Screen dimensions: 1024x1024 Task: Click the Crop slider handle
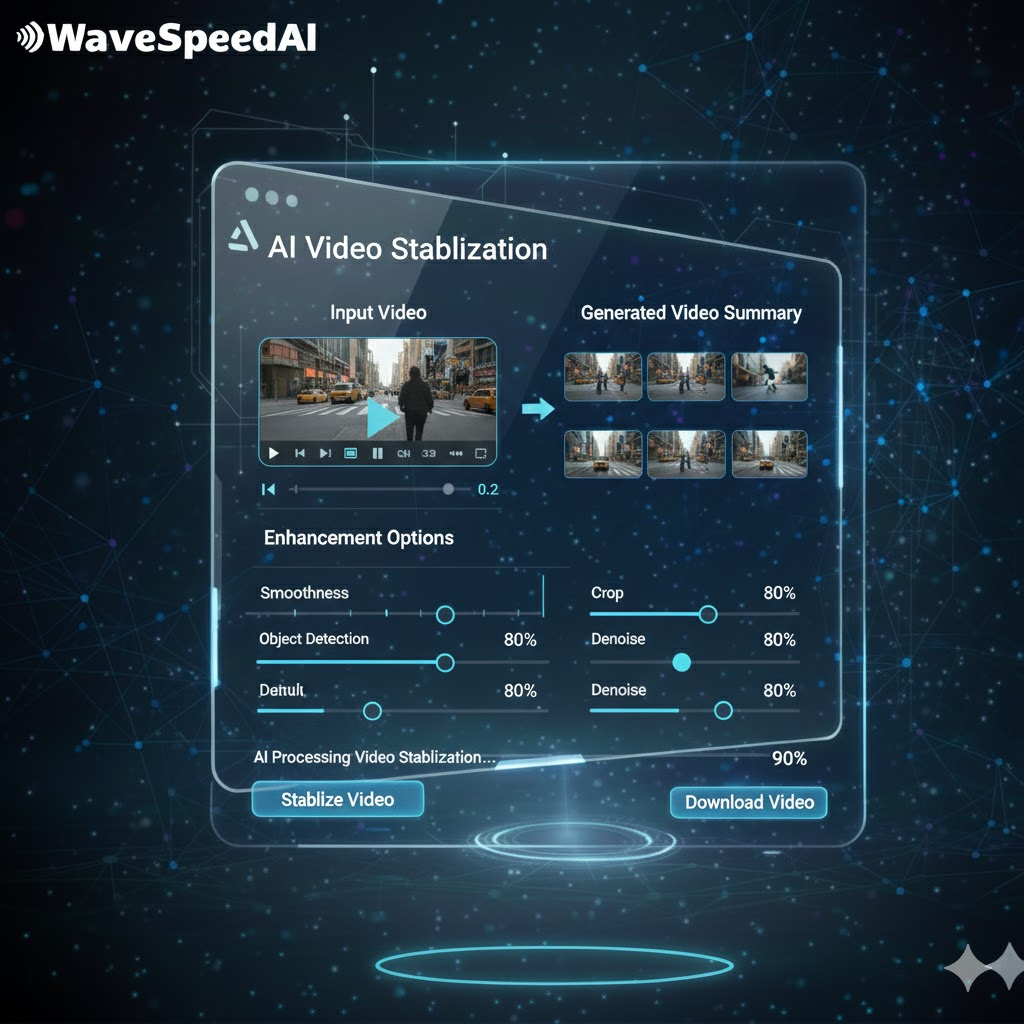coord(708,614)
